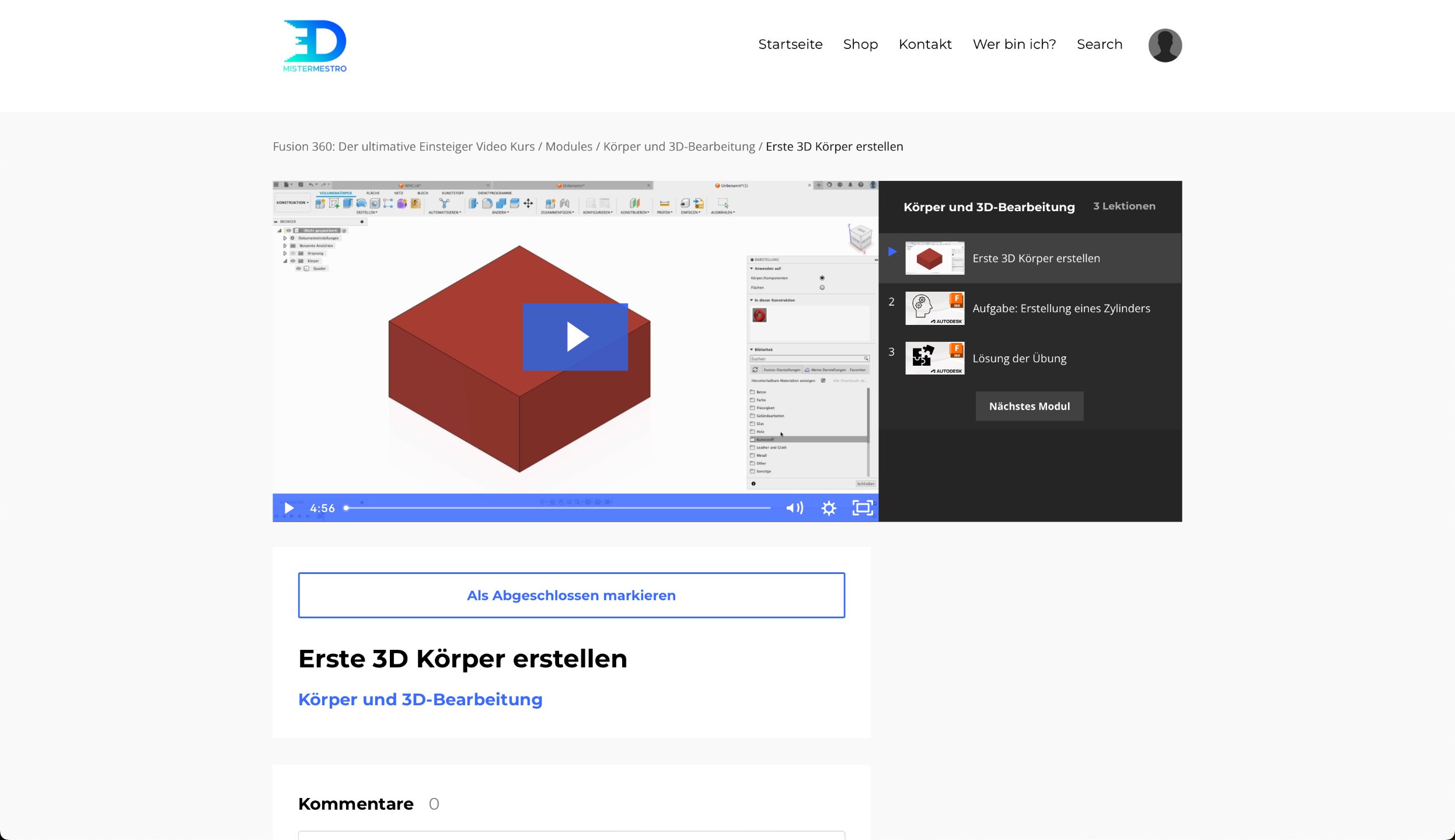Click the Nächstes Modul button

click(x=1029, y=406)
